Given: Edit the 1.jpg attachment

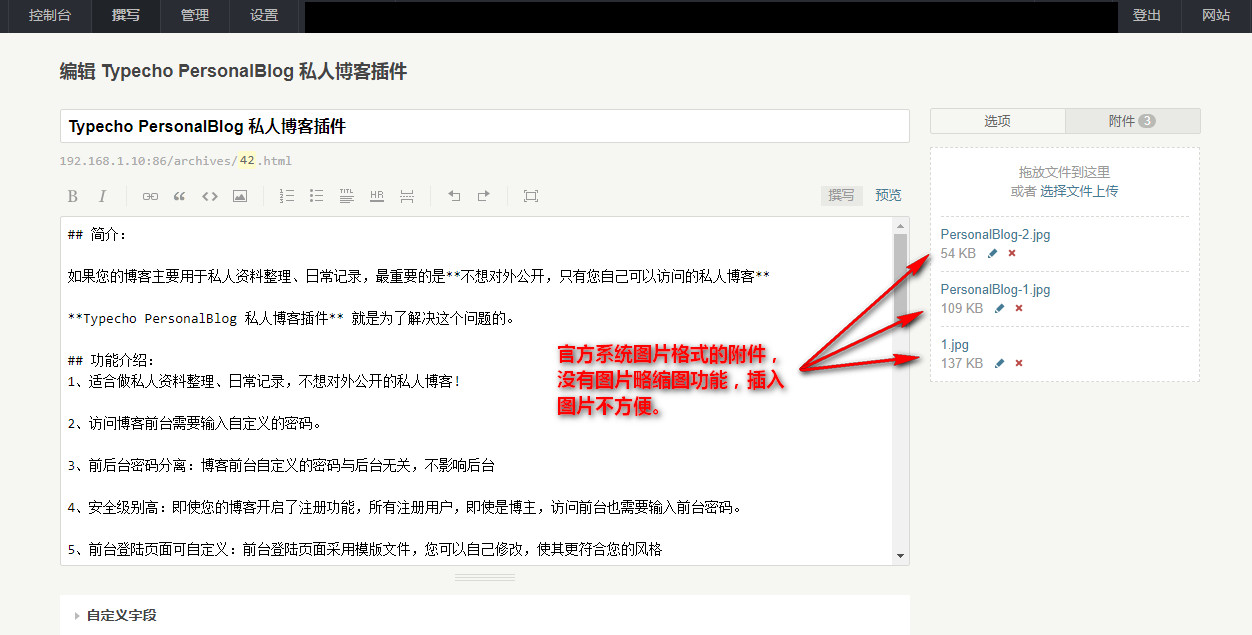Looking at the screenshot, I should tap(999, 363).
